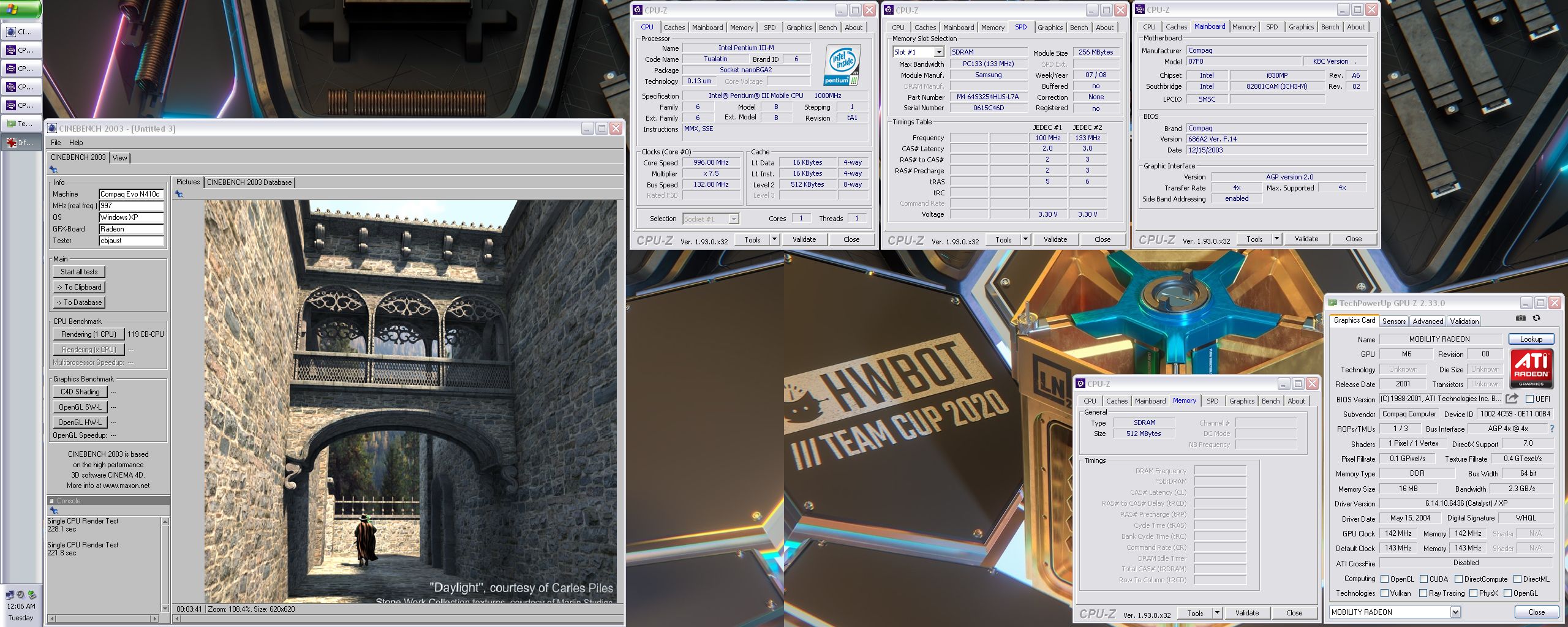
Task: Switch to the View tab in CINEBENCH
Action: (x=120, y=158)
